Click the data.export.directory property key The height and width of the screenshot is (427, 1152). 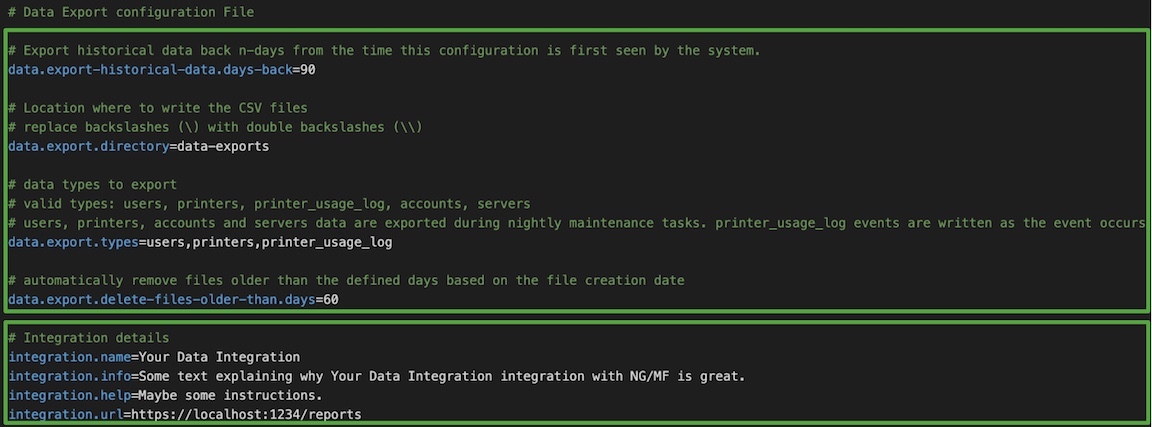(89, 146)
